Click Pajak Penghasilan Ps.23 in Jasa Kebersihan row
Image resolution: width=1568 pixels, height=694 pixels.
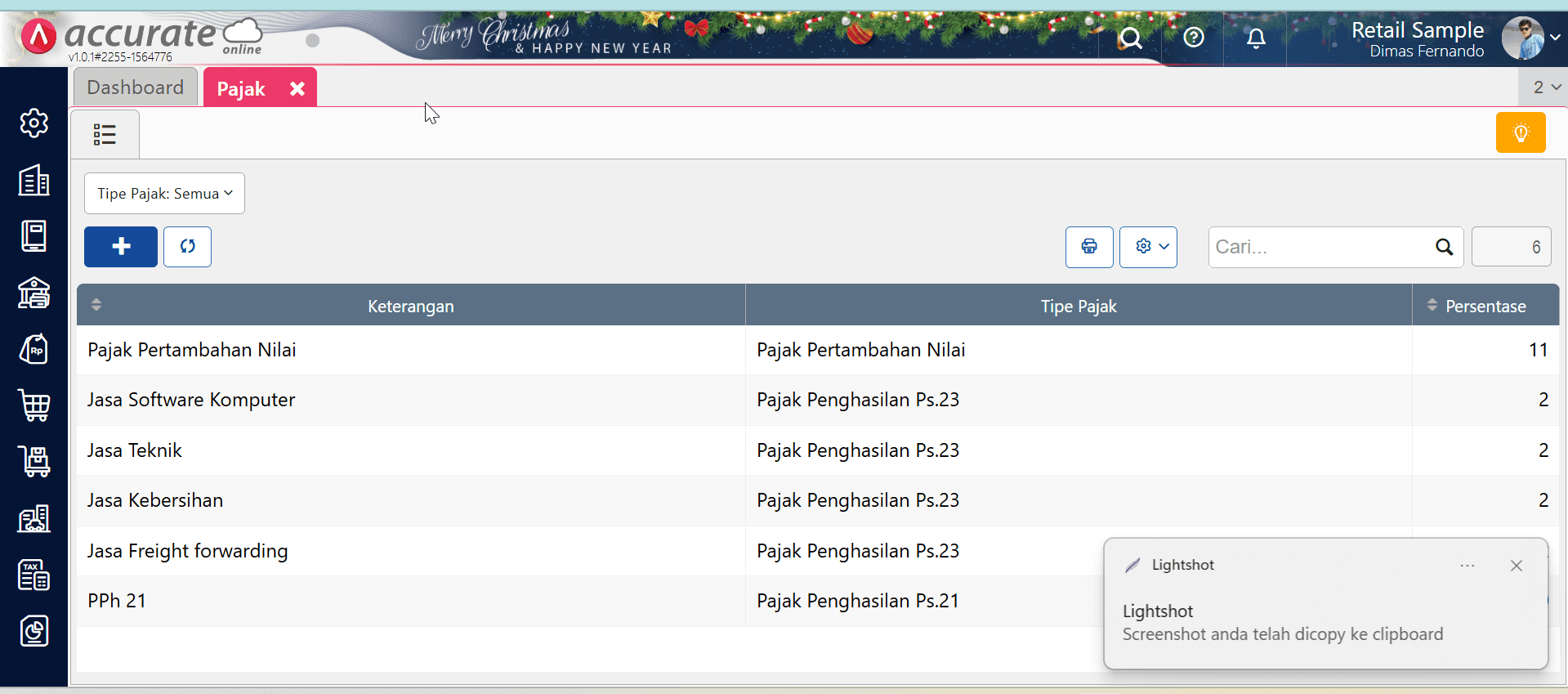tap(857, 500)
